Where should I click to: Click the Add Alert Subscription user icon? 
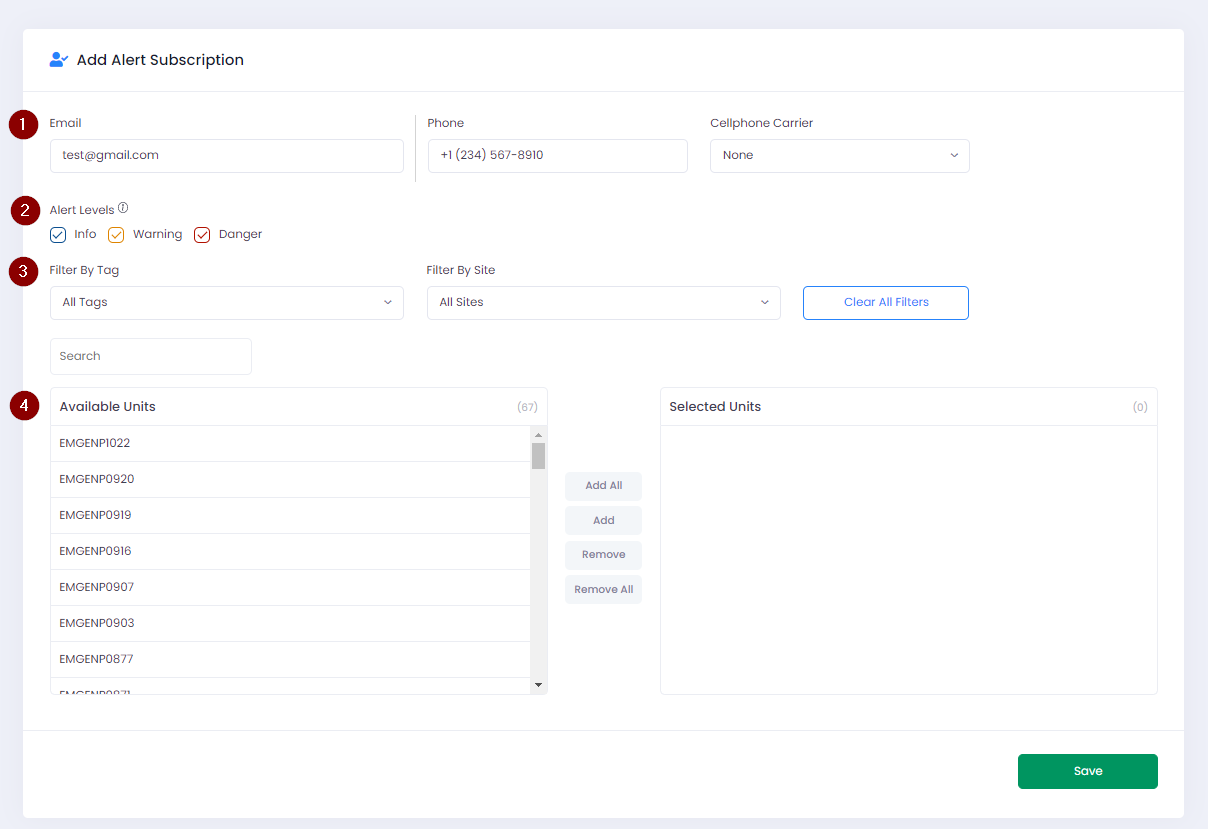point(58,60)
